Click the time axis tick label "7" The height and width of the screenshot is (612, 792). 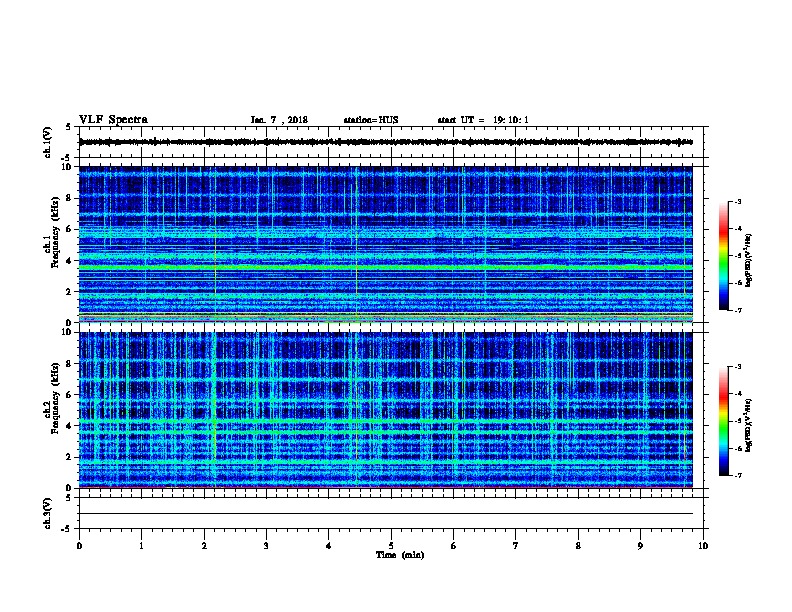pyautogui.click(x=516, y=545)
